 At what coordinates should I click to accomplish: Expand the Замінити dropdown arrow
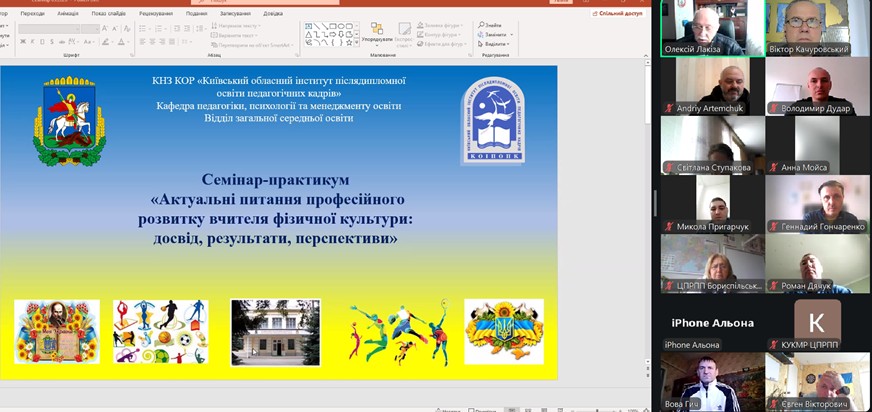(x=510, y=35)
